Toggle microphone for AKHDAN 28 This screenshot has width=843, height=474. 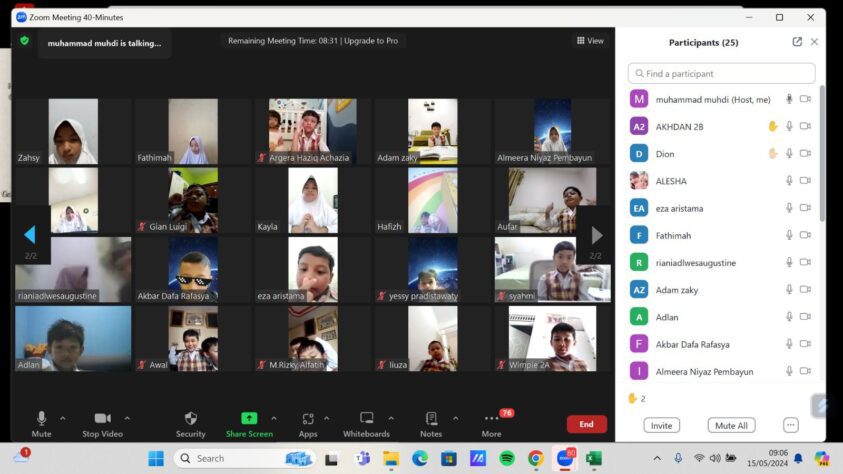pos(789,126)
